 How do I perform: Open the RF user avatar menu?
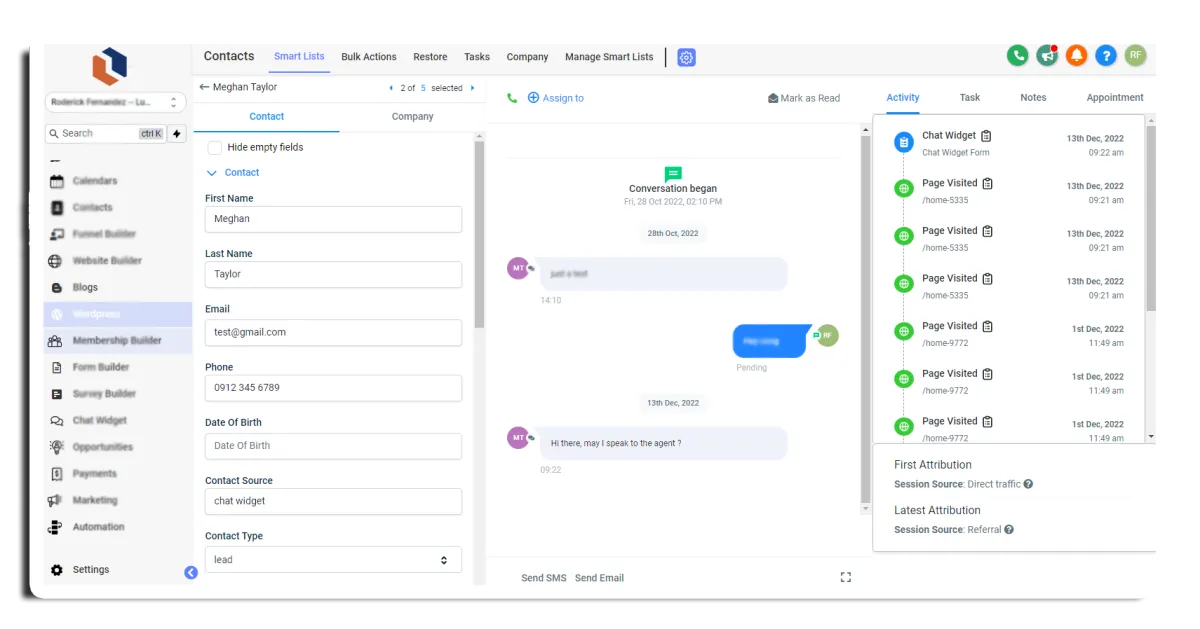point(1135,56)
